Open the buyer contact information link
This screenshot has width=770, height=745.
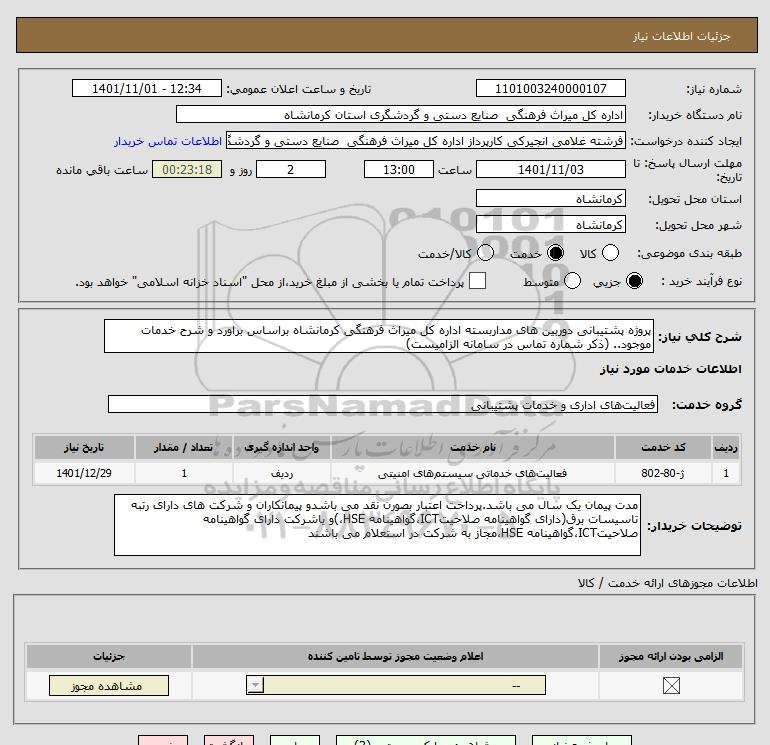tap(168, 141)
